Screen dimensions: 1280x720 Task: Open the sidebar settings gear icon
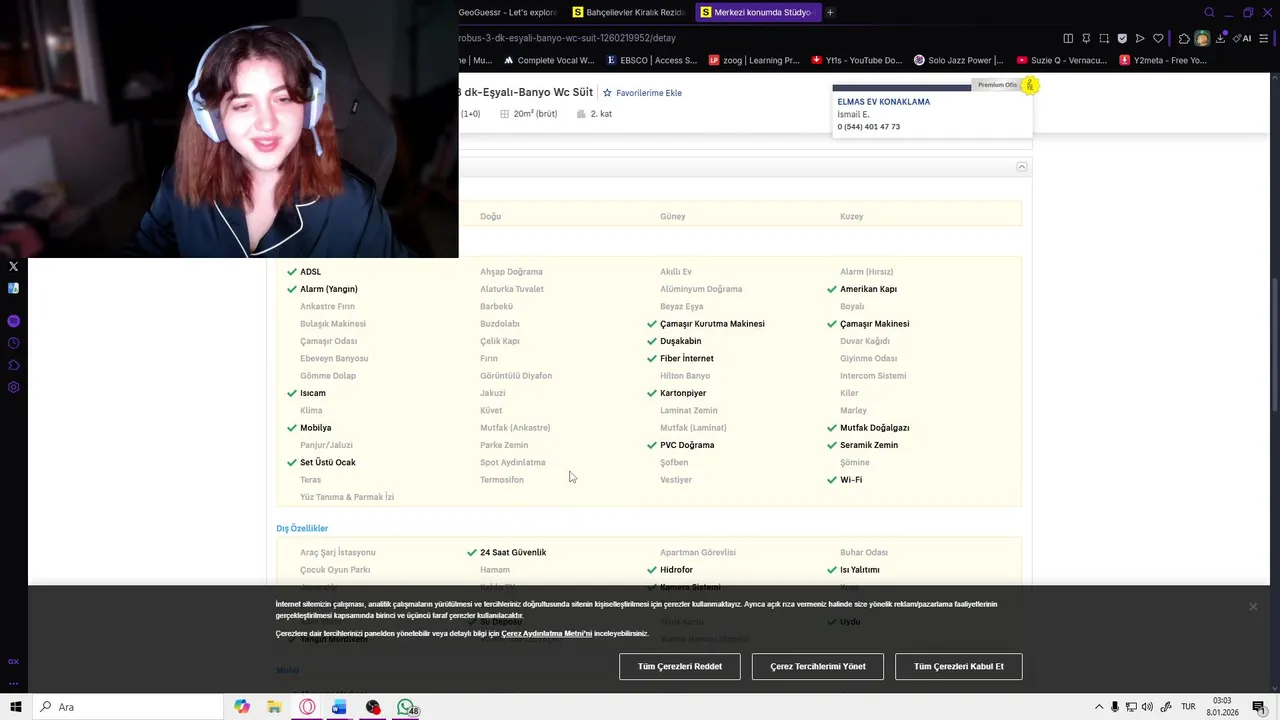click(13, 387)
